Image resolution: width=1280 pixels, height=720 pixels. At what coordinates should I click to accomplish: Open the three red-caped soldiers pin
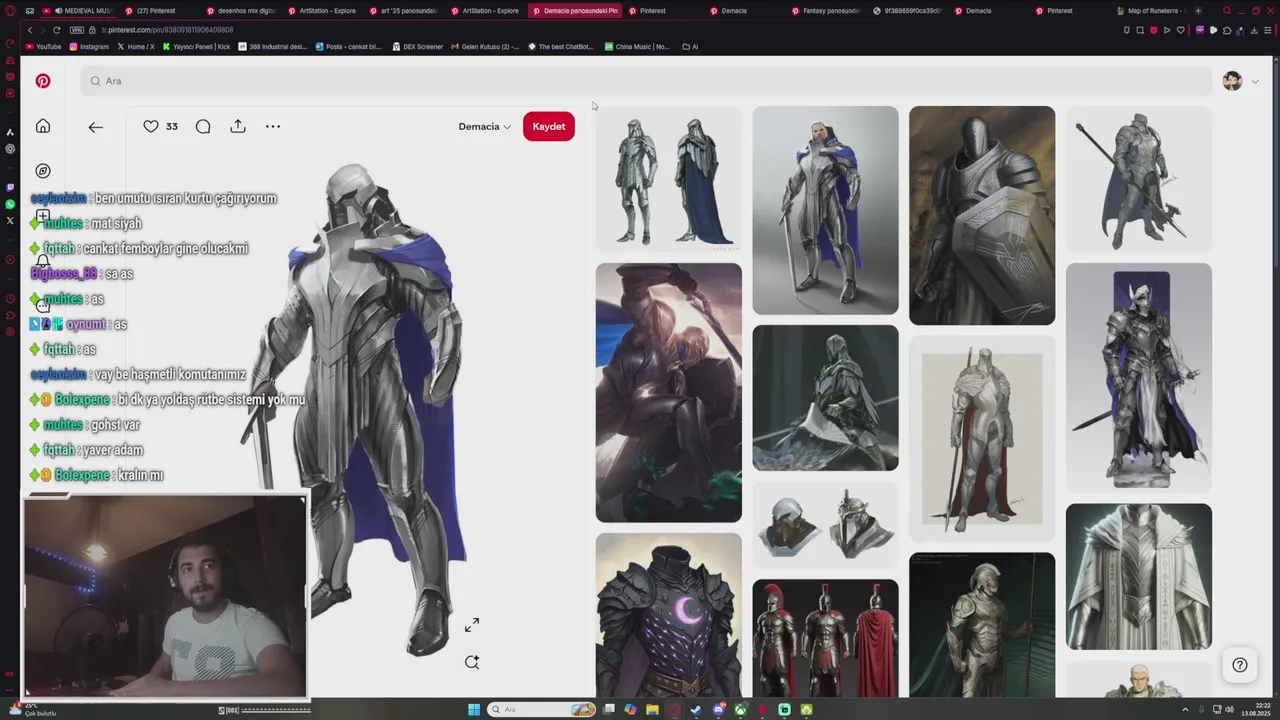[x=825, y=638]
